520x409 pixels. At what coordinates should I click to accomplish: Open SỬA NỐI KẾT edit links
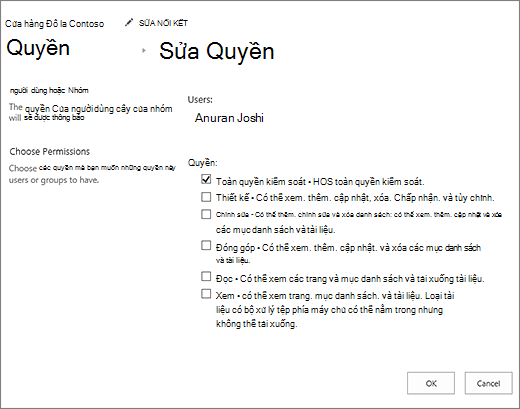click(163, 23)
